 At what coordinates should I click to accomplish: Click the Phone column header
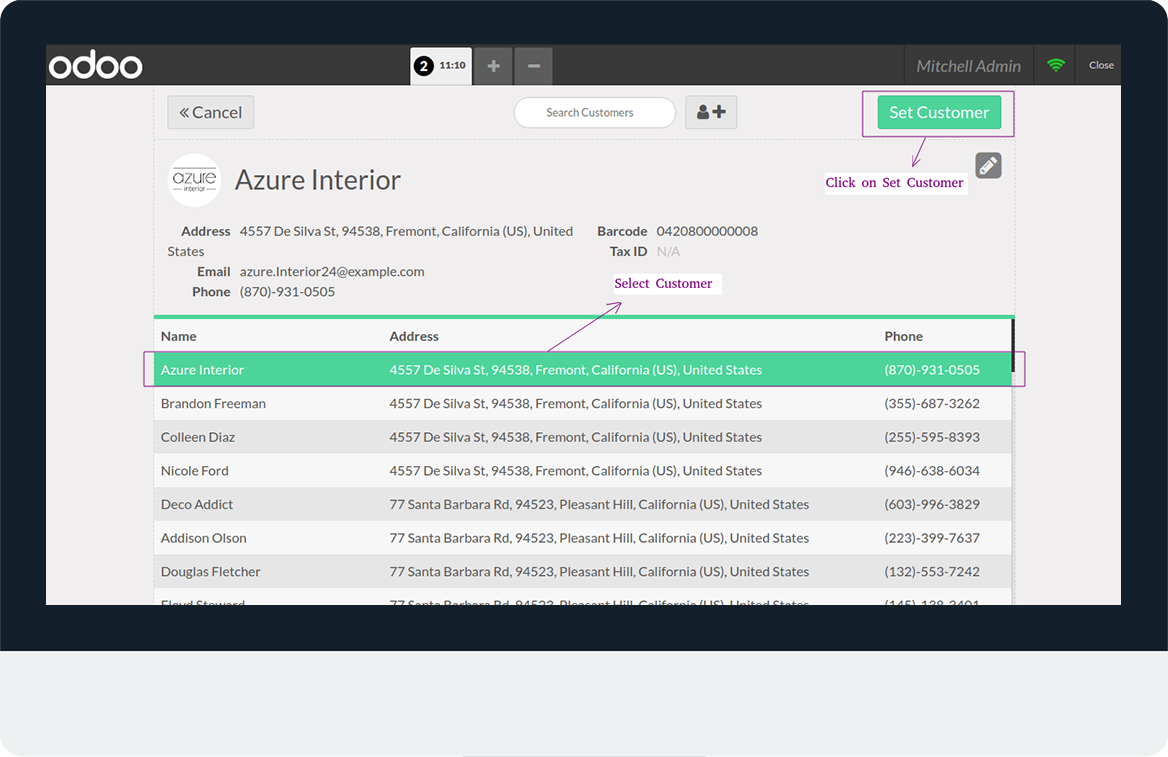(x=904, y=336)
